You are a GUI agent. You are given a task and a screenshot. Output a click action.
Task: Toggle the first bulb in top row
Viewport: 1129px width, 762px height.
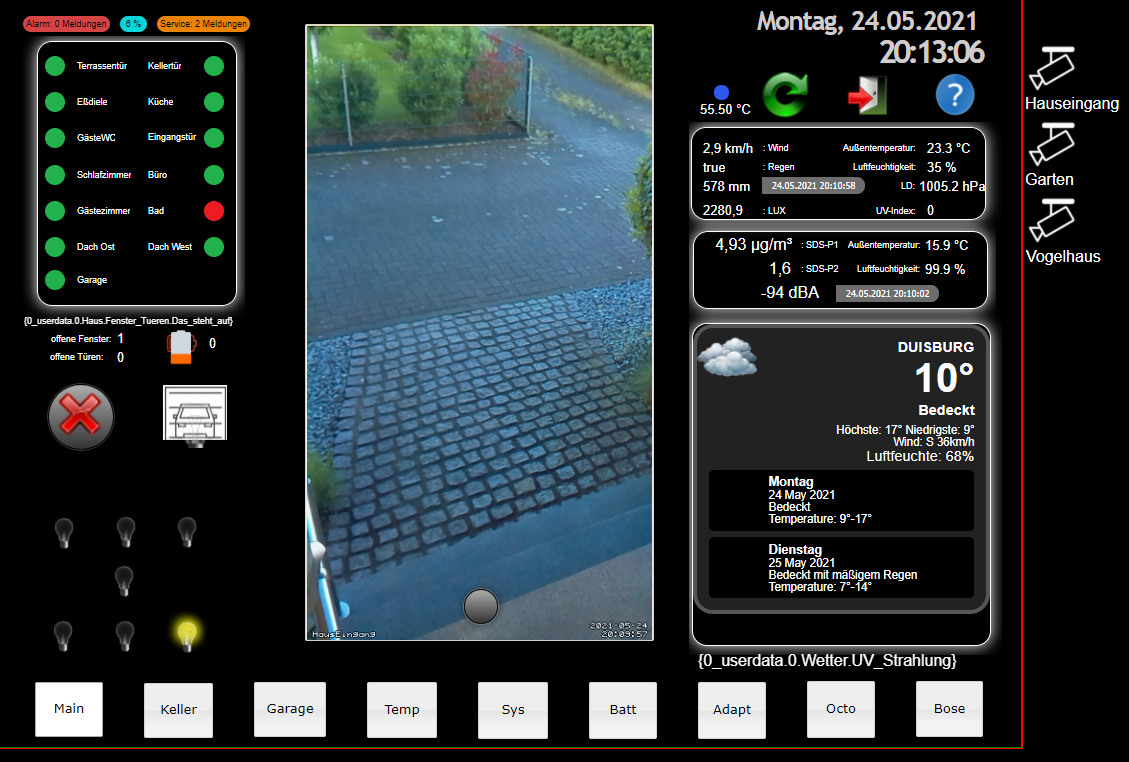point(64,533)
